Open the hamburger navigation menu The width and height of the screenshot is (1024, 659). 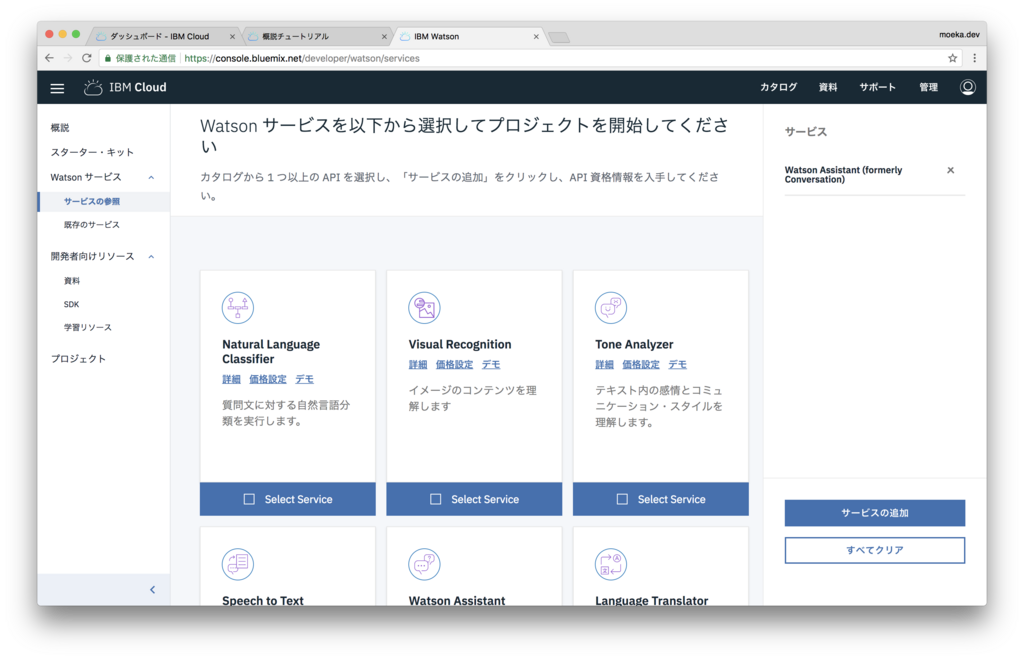pyautogui.click(x=57, y=88)
